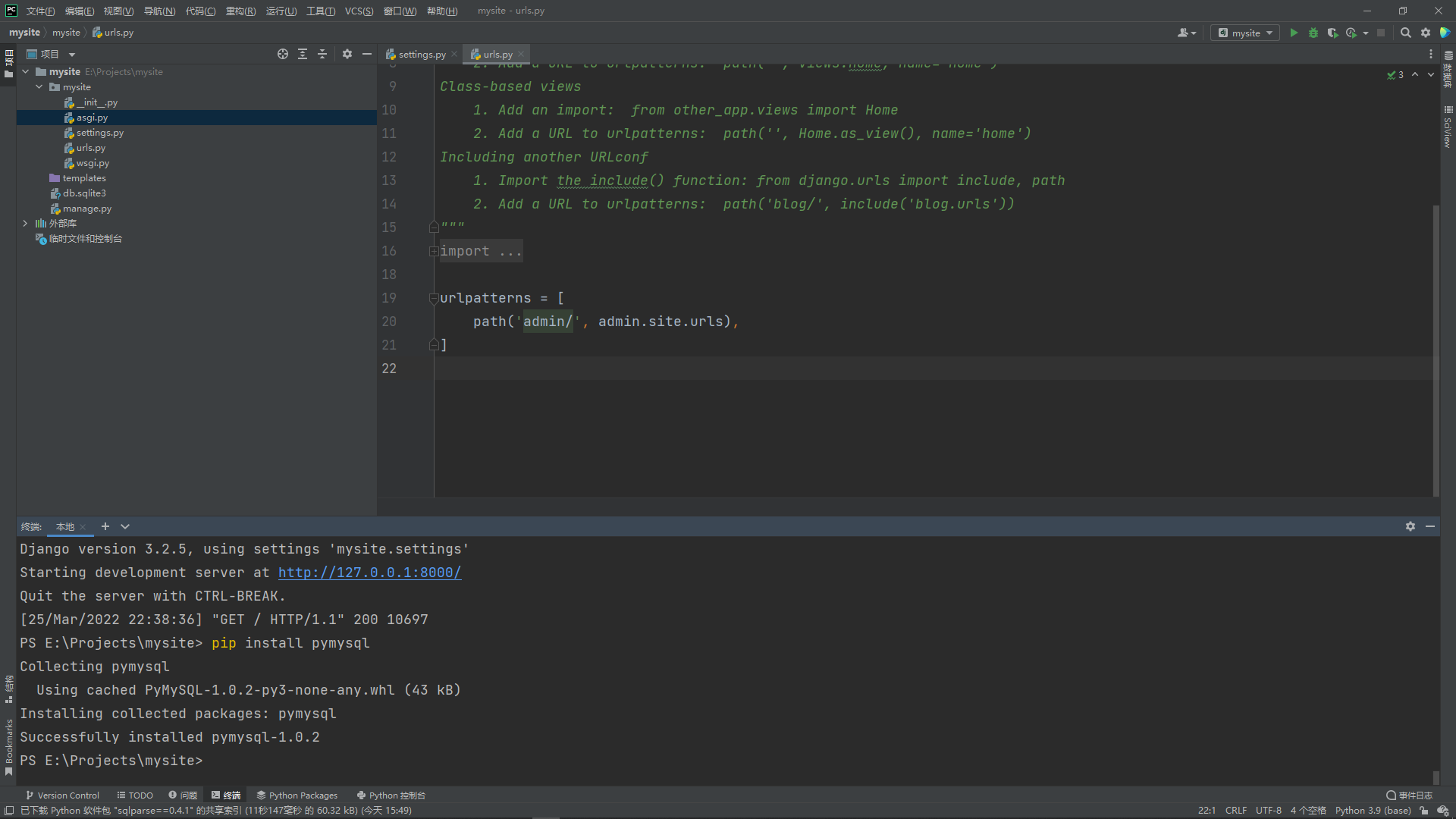
Task: Go to next highlighted problem arrow
Action: (1431, 74)
